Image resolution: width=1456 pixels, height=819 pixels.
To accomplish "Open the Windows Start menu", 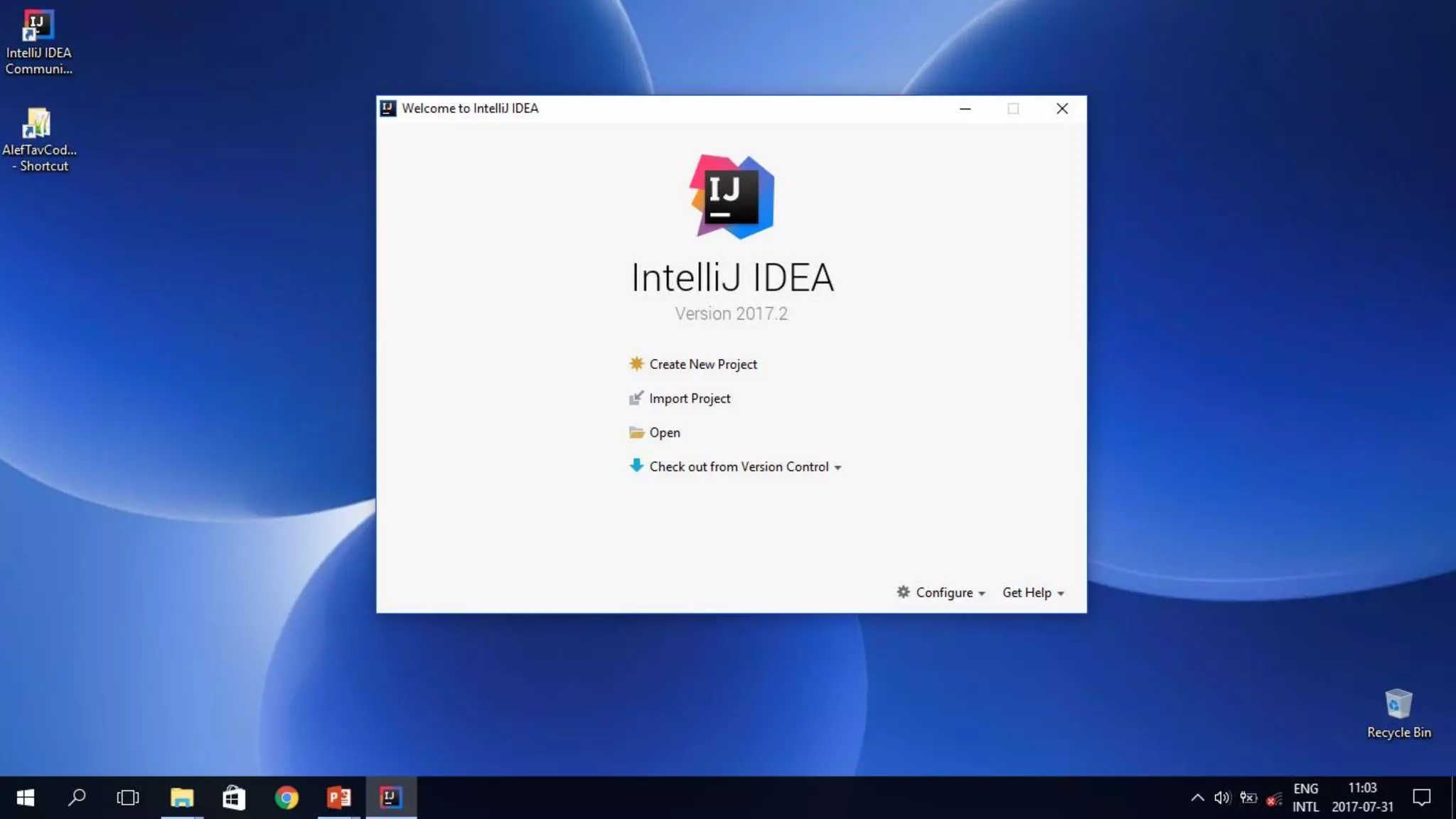I will pos(26,798).
